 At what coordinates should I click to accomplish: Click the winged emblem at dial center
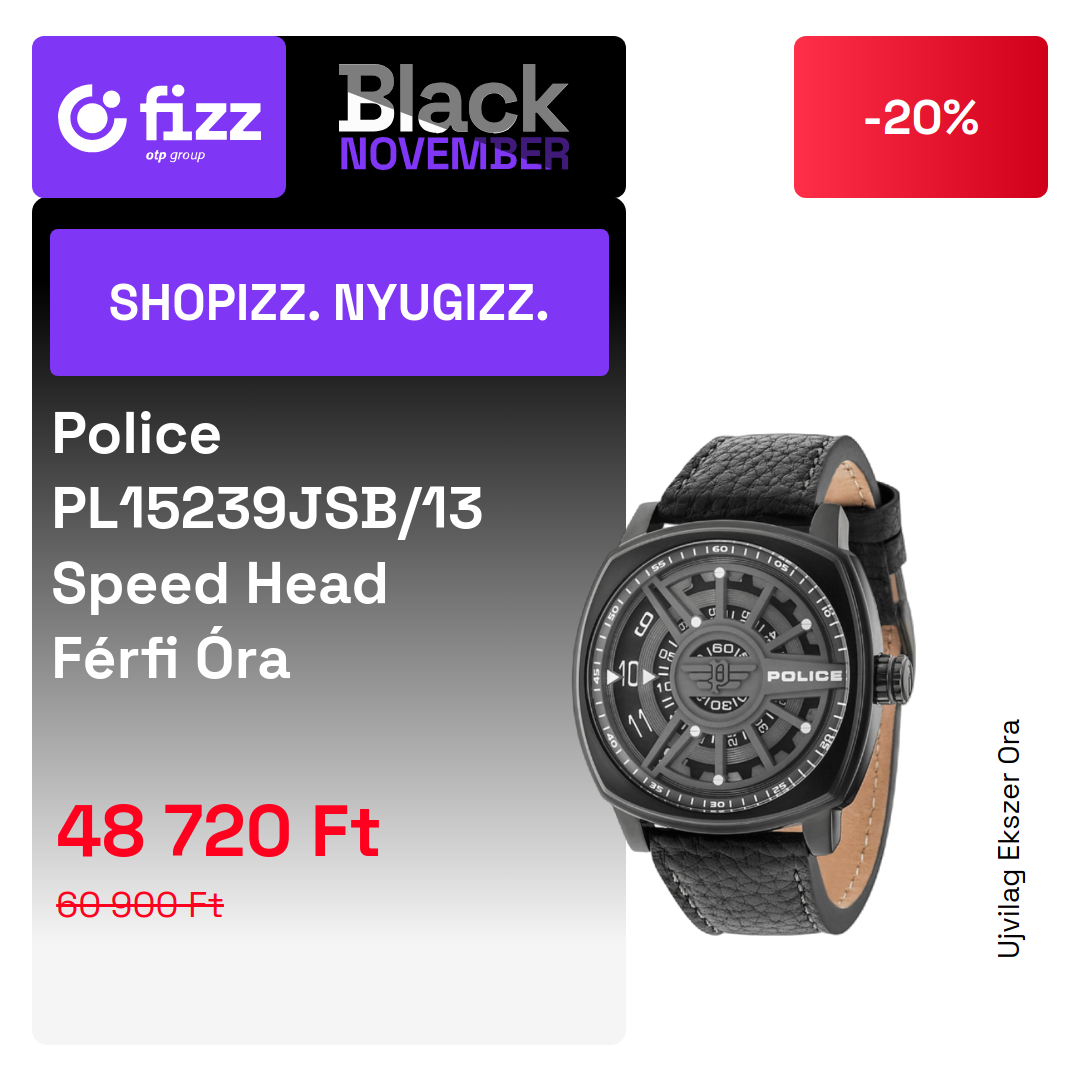click(x=718, y=675)
